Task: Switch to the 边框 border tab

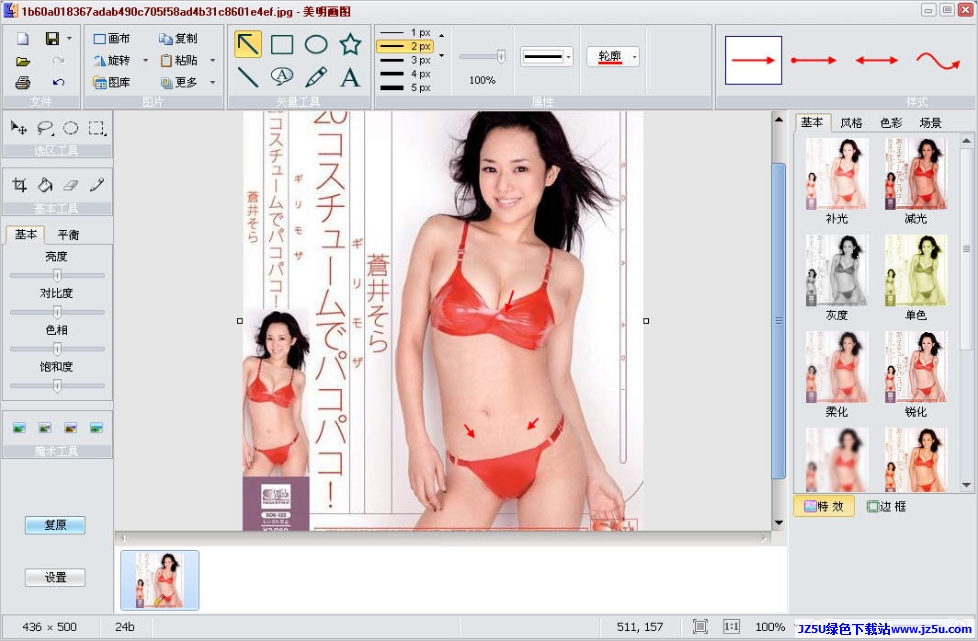Action: (x=886, y=506)
